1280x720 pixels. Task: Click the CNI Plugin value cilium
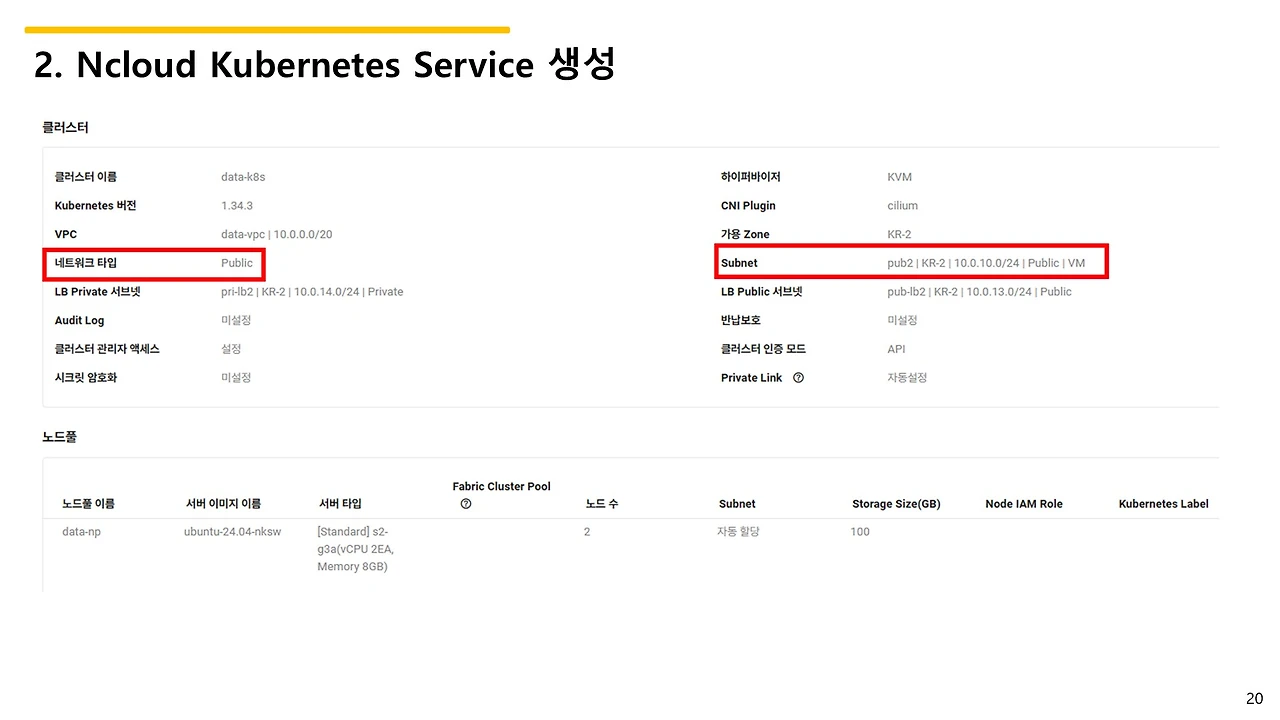click(902, 206)
